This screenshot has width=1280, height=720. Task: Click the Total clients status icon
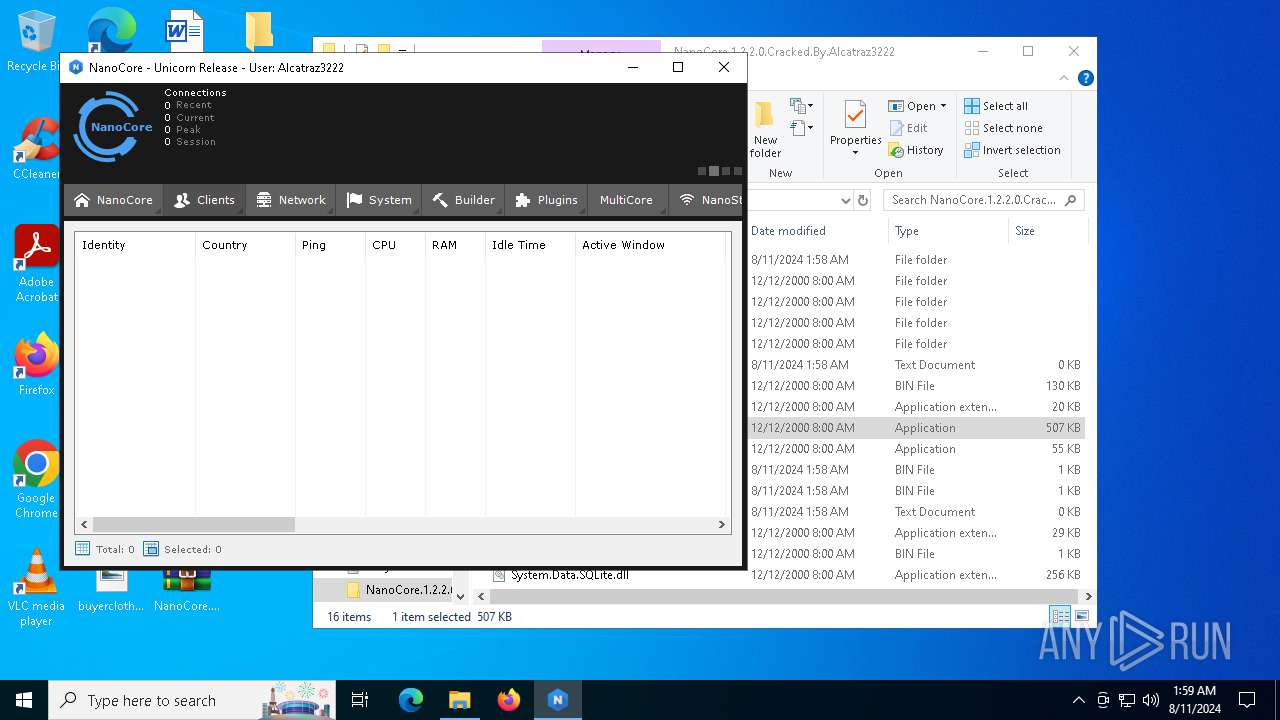point(84,549)
